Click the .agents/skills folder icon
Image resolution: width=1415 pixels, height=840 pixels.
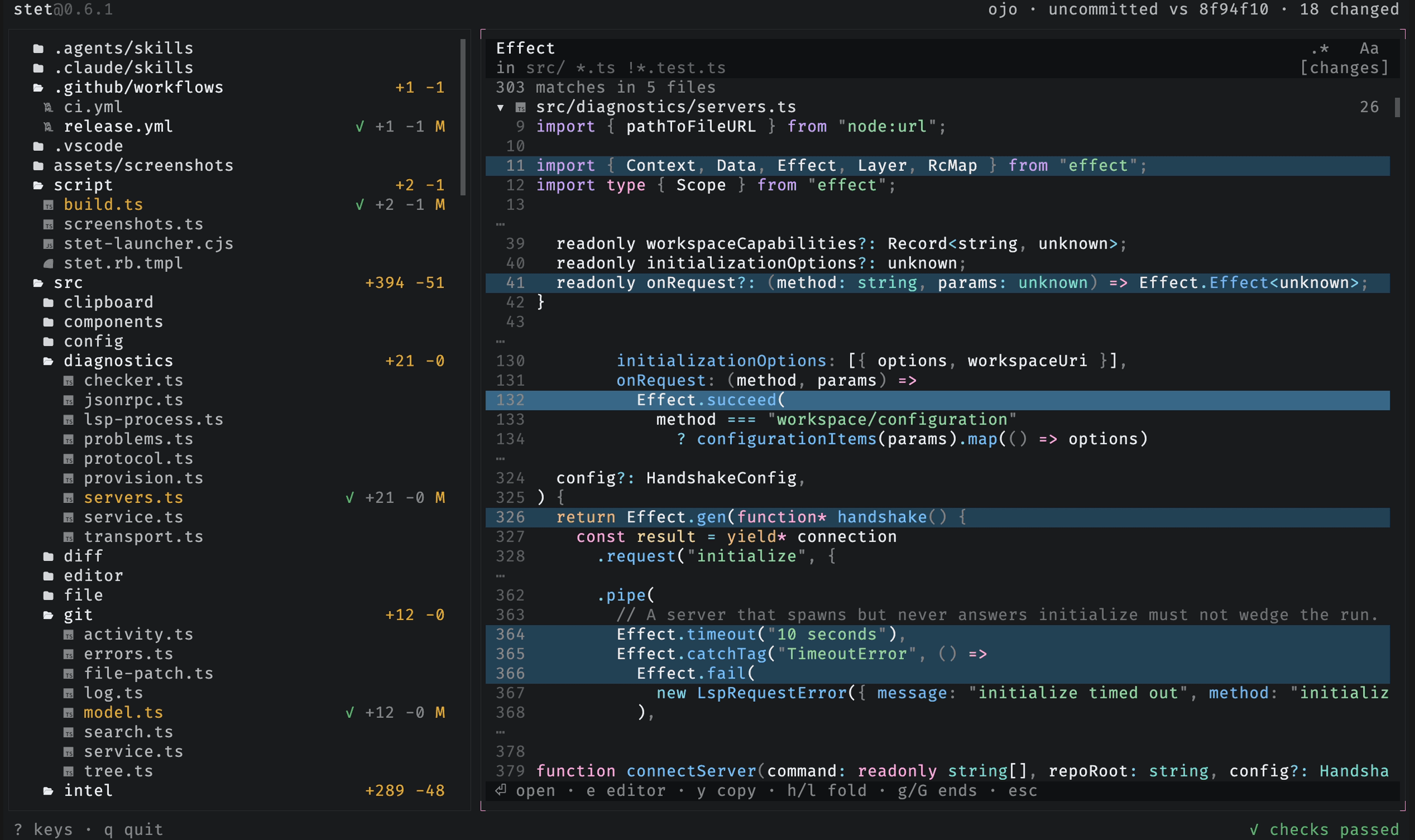click(38, 49)
